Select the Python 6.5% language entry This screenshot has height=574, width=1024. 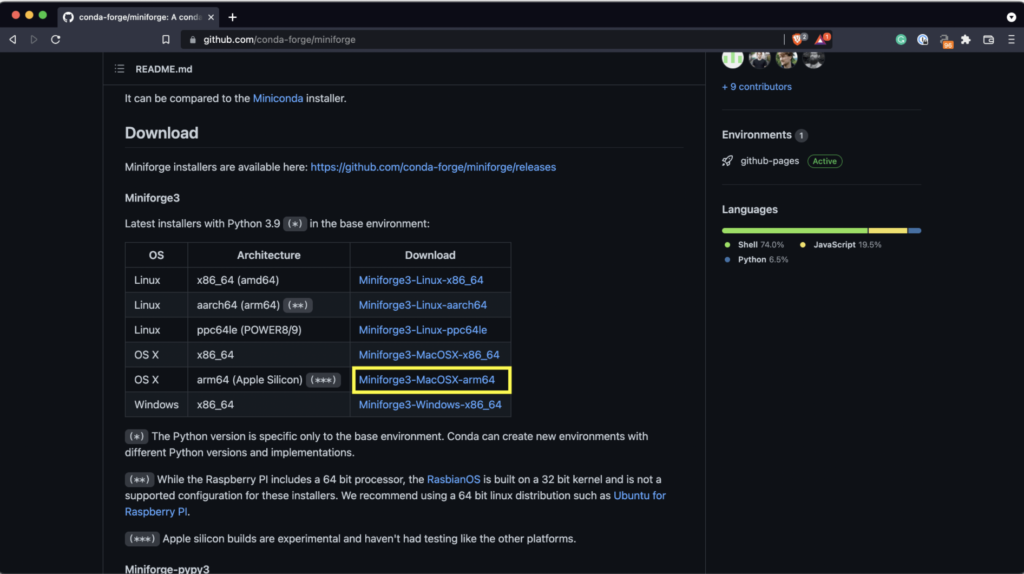tap(756, 259)
